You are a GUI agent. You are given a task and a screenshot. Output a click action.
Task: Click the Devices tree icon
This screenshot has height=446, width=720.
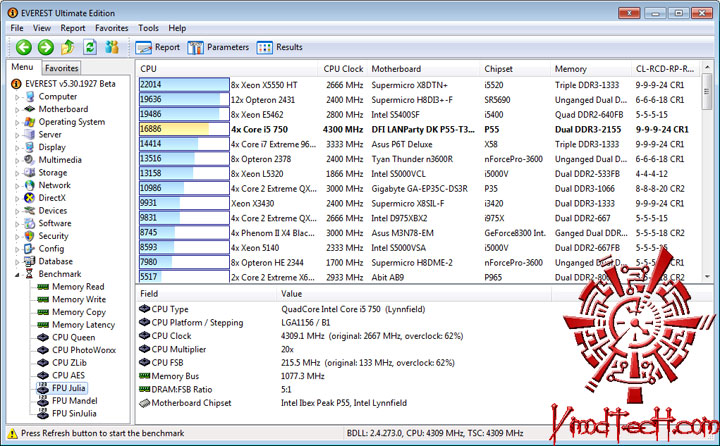pos(30,210)
